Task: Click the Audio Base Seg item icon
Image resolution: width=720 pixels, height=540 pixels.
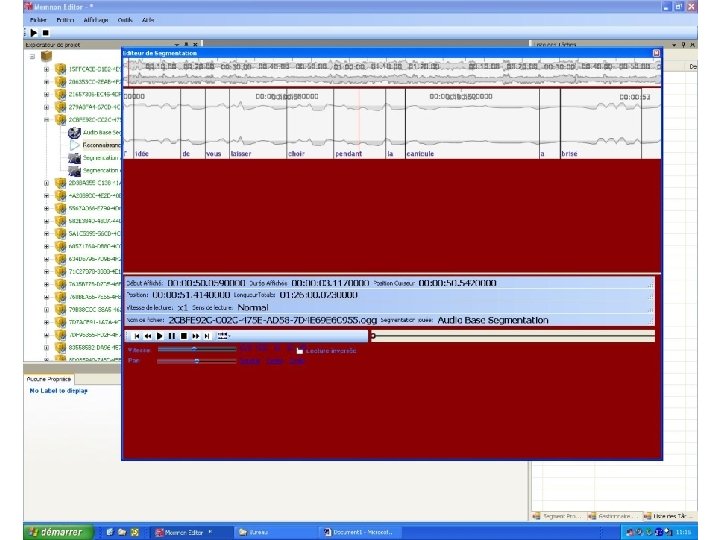Action: (x=74, y=133)
